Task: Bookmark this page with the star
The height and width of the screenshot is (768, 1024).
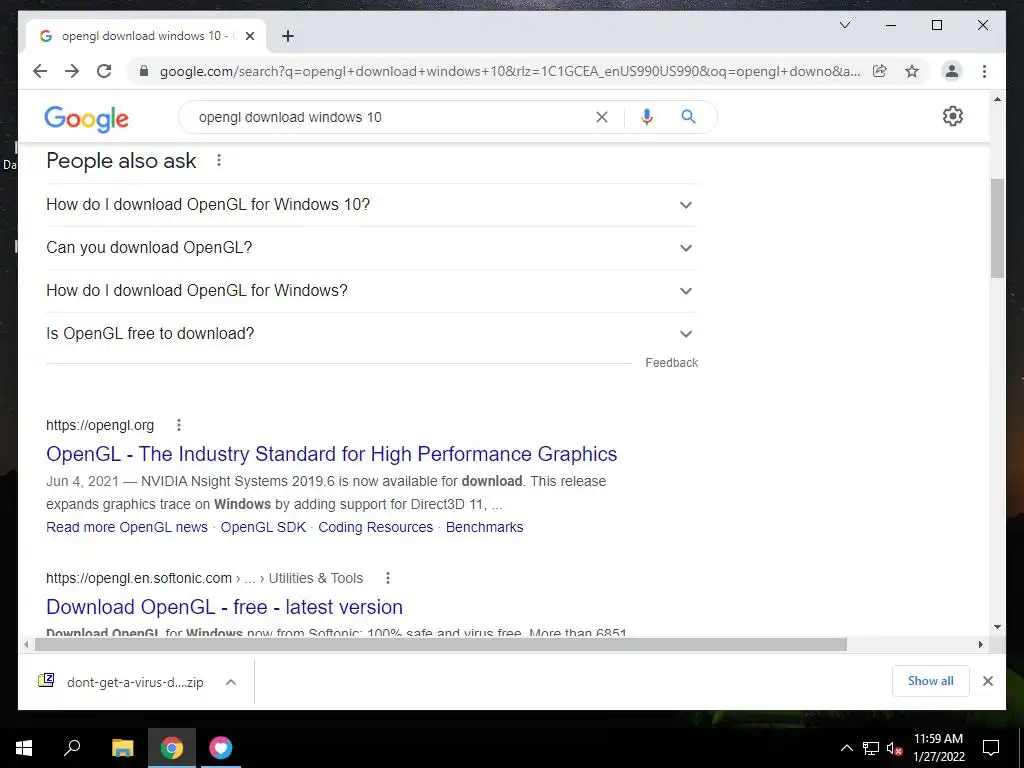Action: [x=912, y=71]
